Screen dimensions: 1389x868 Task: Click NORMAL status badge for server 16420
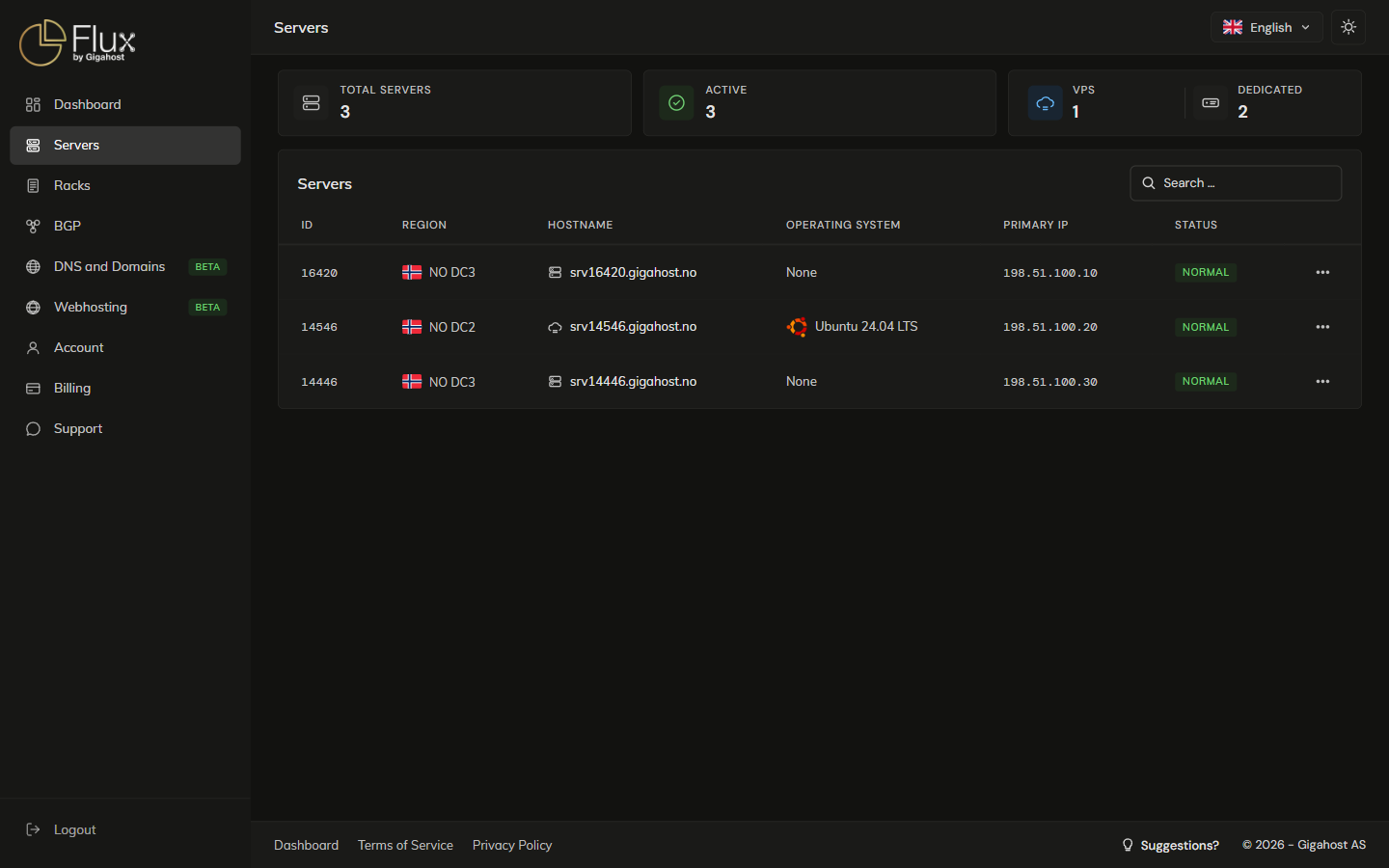click(1206, 272)
